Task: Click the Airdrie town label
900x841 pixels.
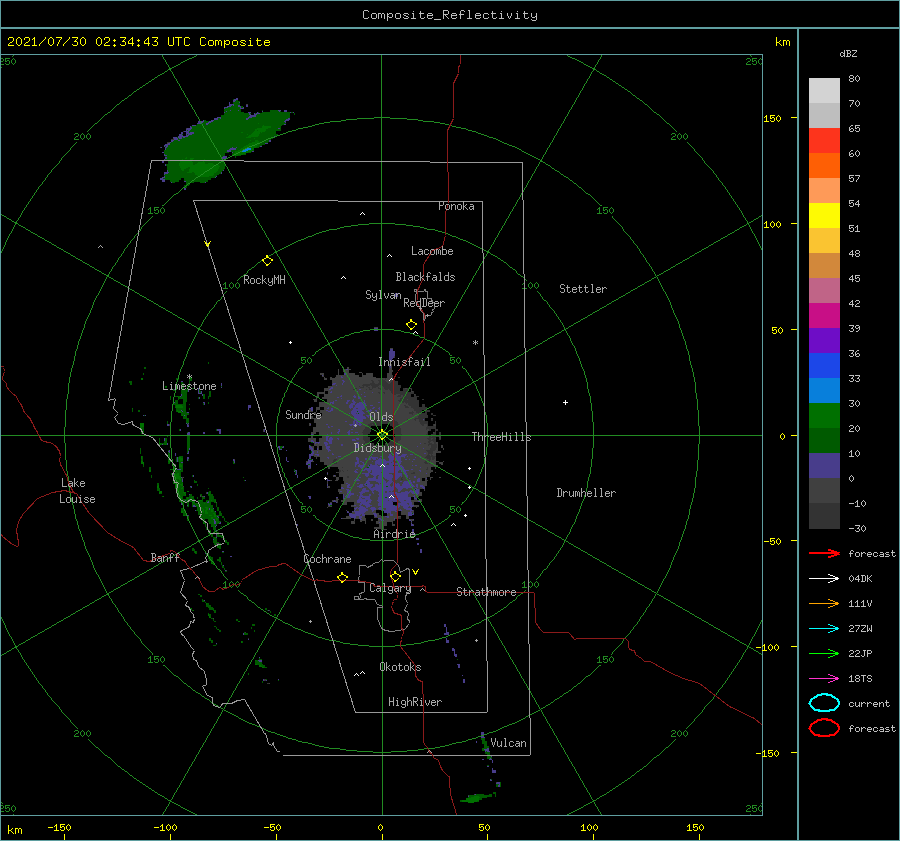Action: [x=394, y=534]
